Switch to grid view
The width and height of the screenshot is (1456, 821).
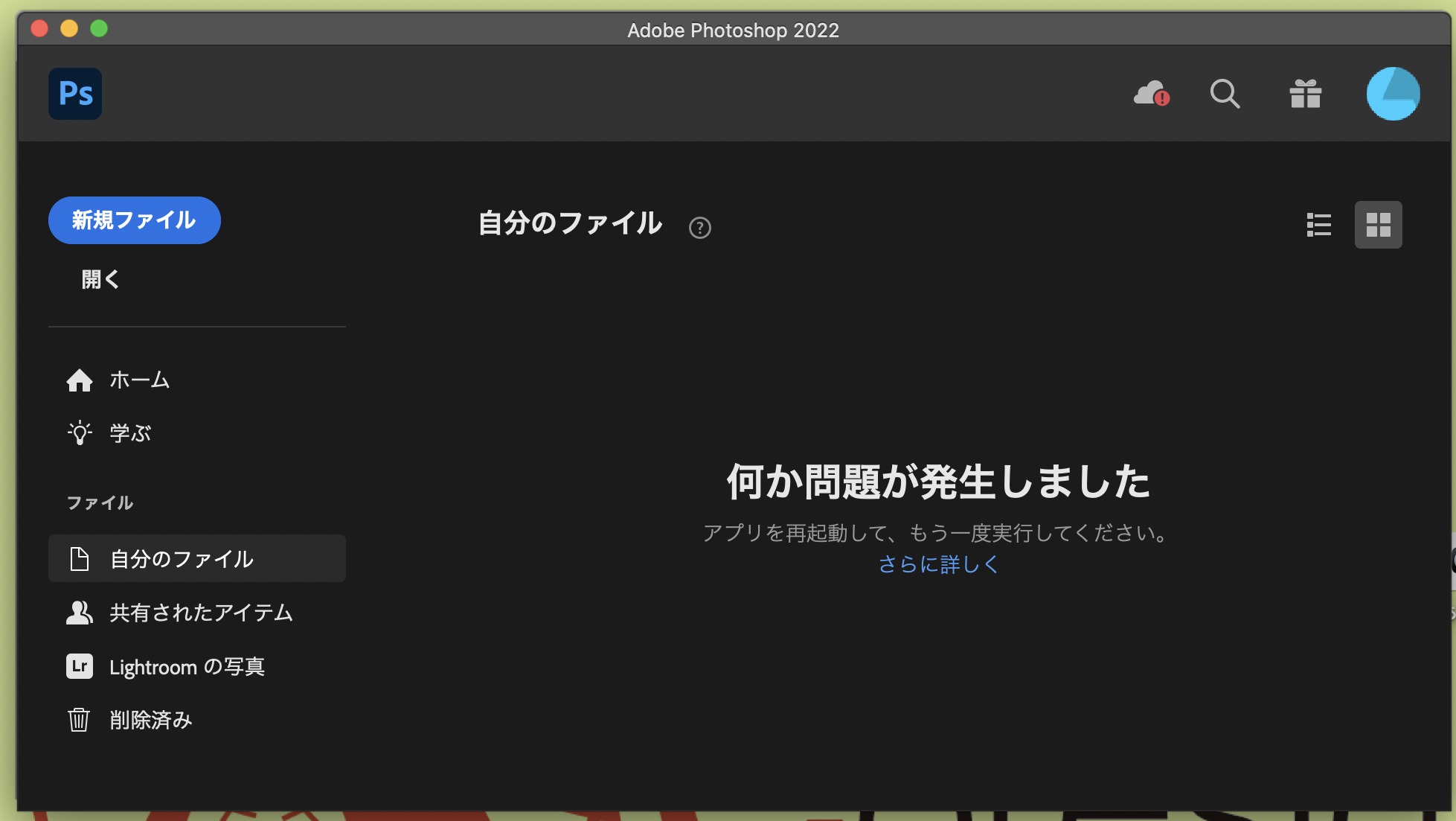[x=1378, y=225]
